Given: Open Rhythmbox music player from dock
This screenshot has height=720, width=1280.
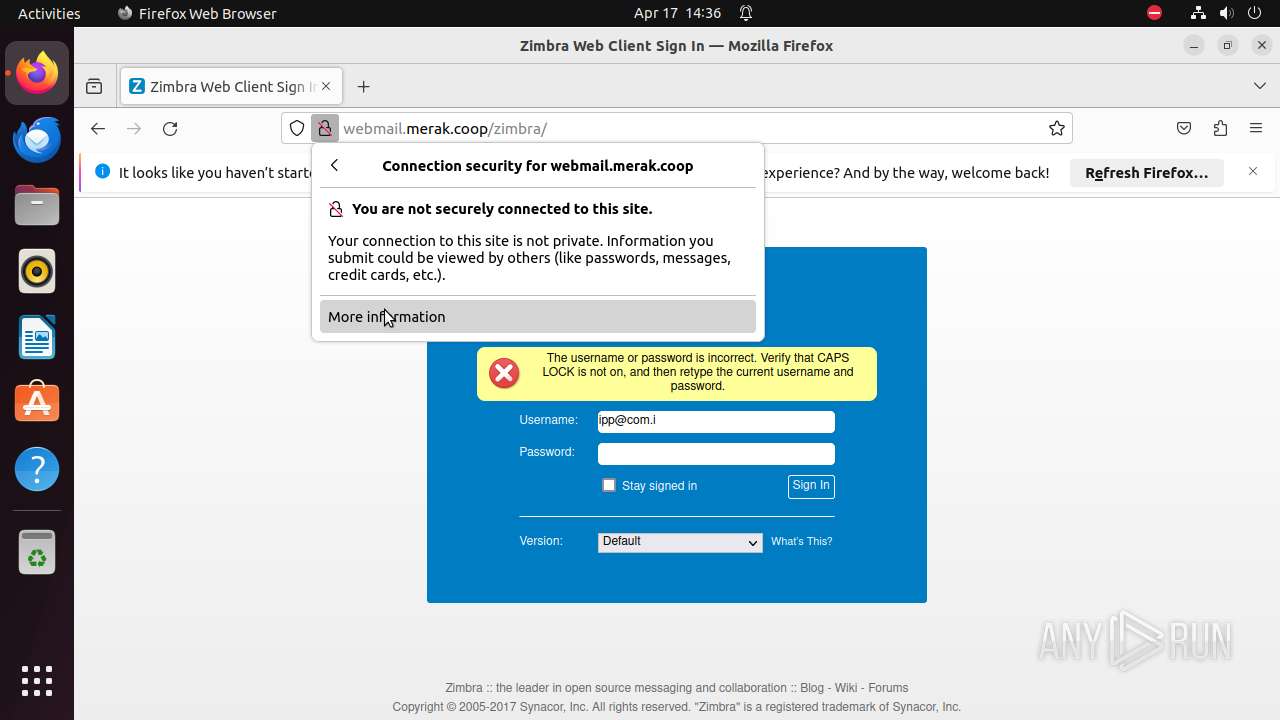Looking at the screenshot, I should coord(37,271).
